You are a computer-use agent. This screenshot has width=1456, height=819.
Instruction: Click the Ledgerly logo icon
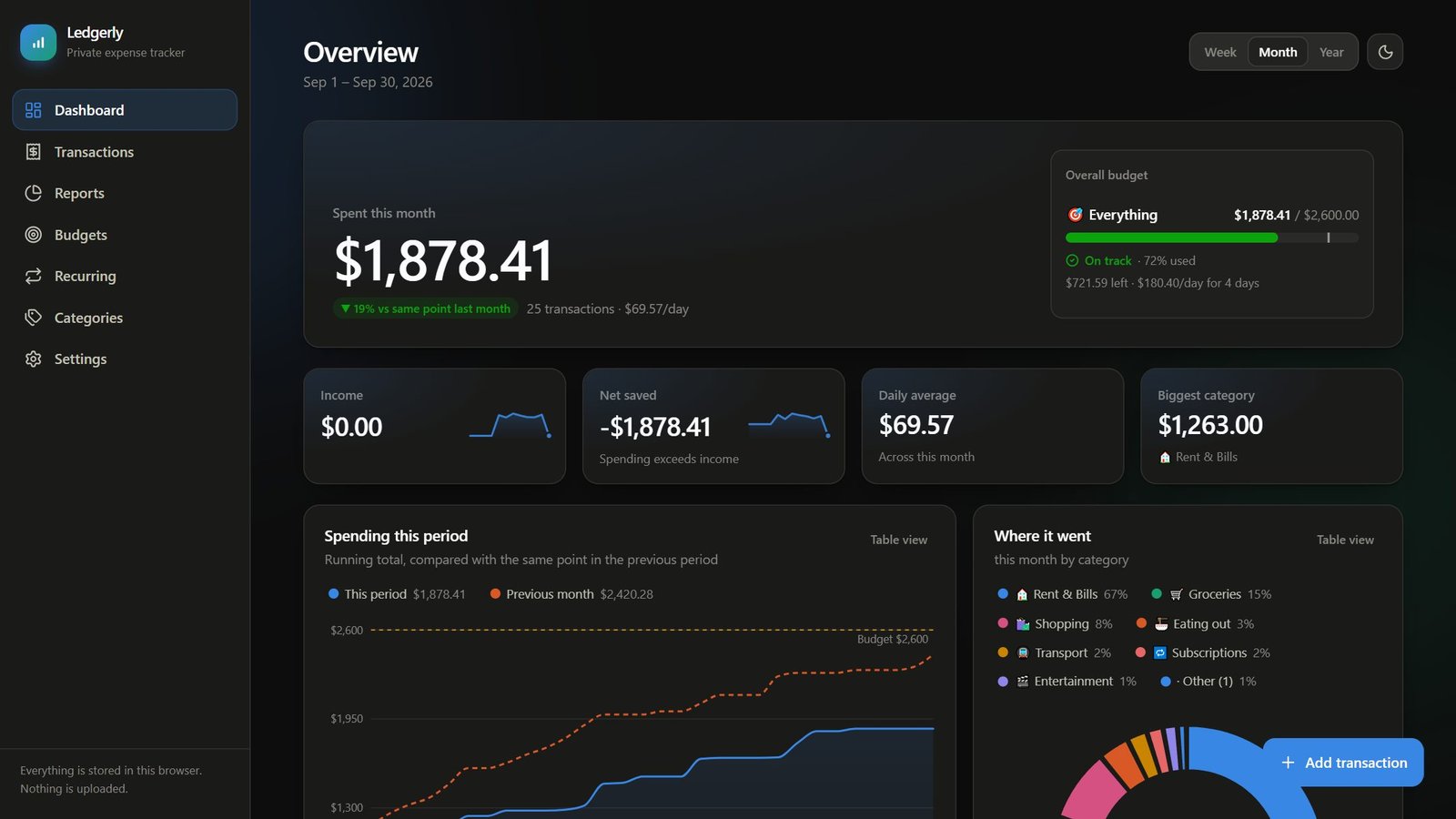coord(38,43)
